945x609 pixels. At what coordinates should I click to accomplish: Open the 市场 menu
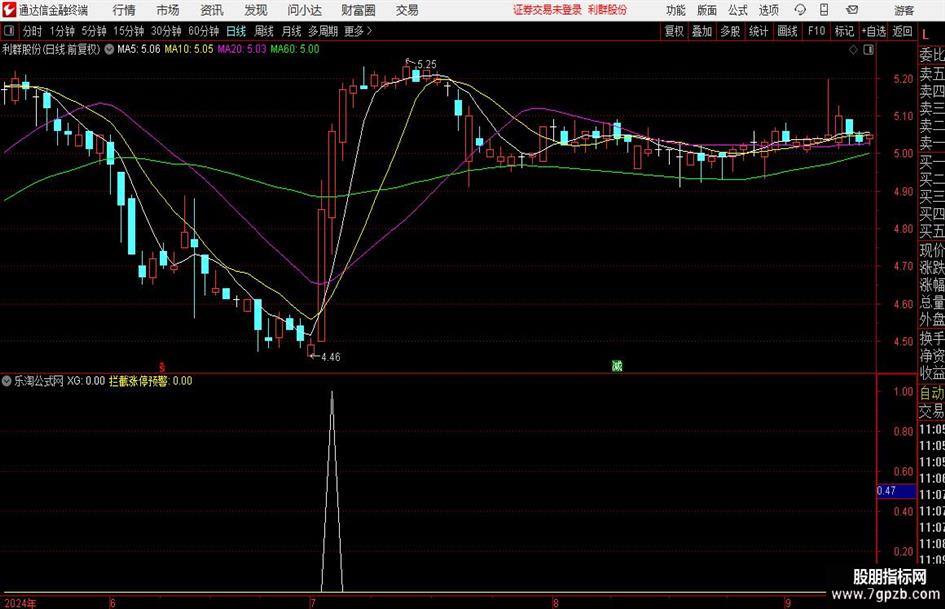point(168,10)
